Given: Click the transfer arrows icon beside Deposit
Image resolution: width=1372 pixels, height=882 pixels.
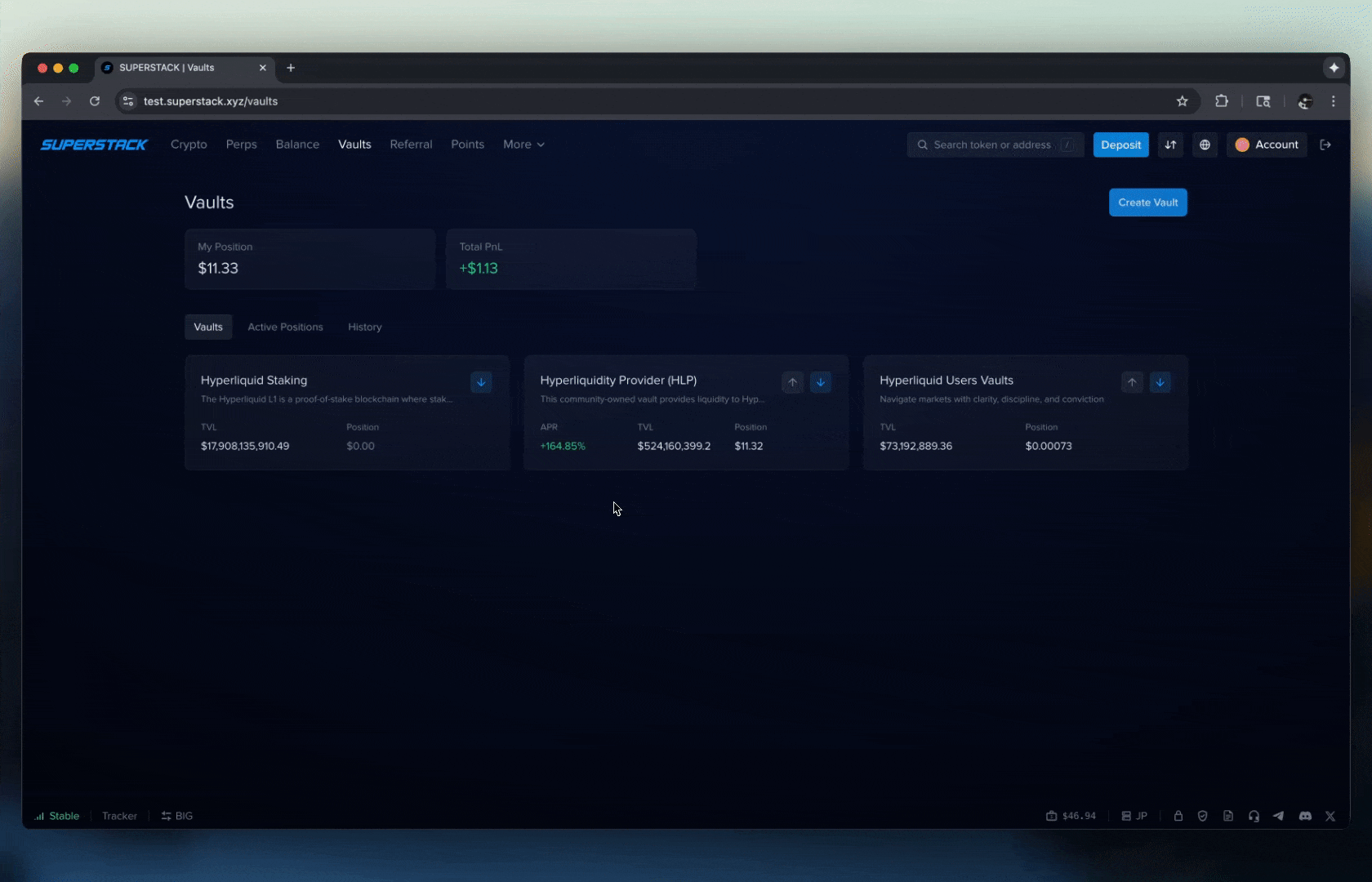Looking at the screenshot, I should [x=1170, y=145].
